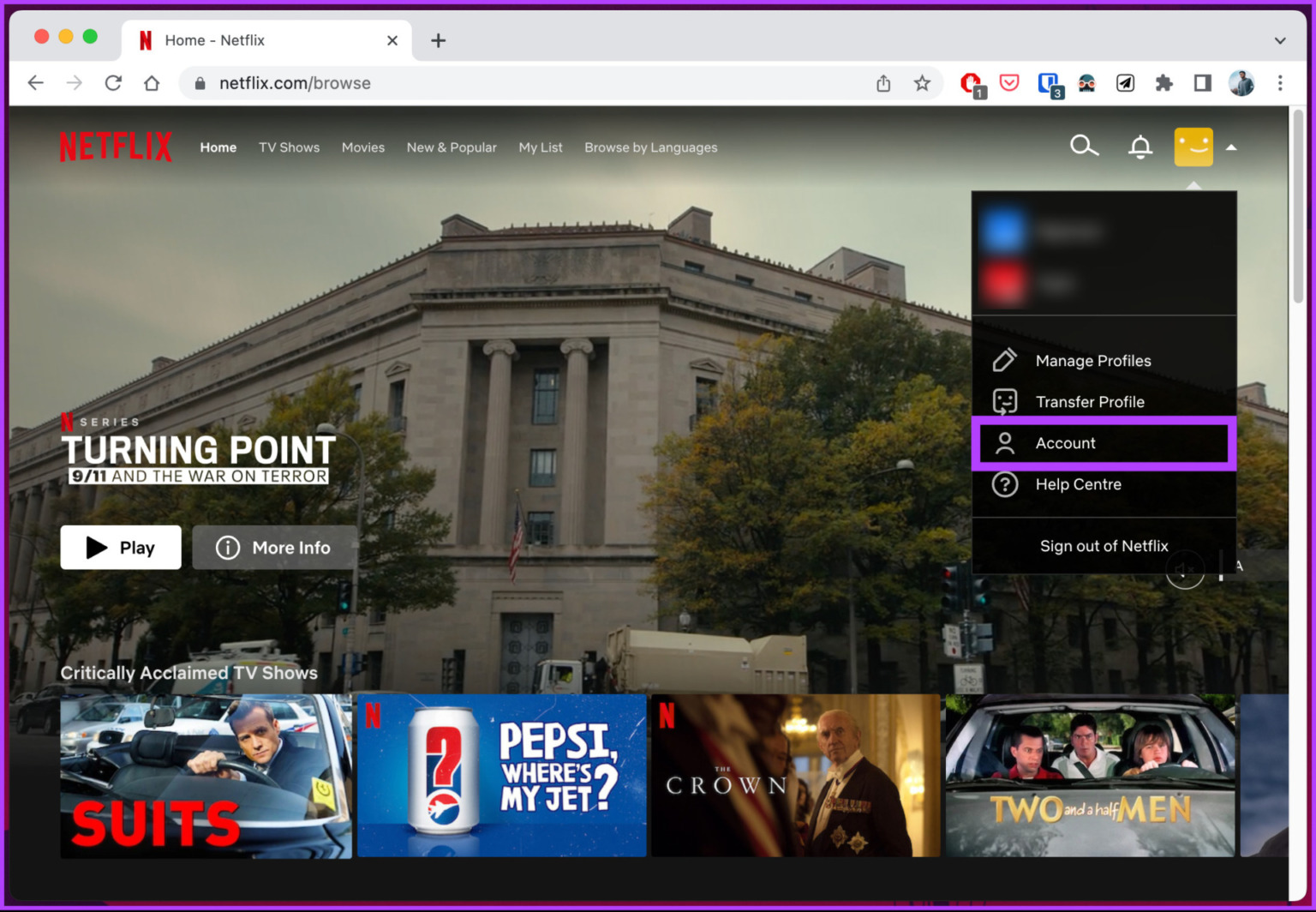Open Browse by Languages

click(x=650, y=147)
